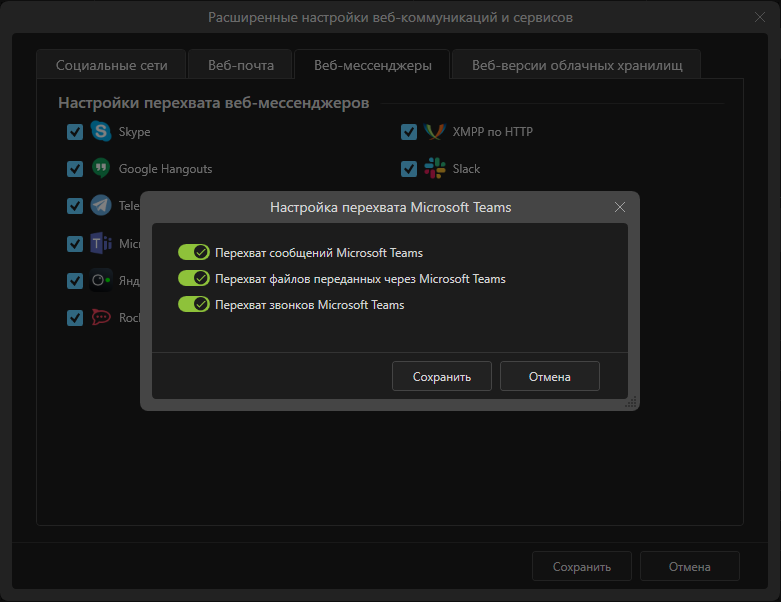
Task: Click the Teams dialog resize grip
Action: 631,402
